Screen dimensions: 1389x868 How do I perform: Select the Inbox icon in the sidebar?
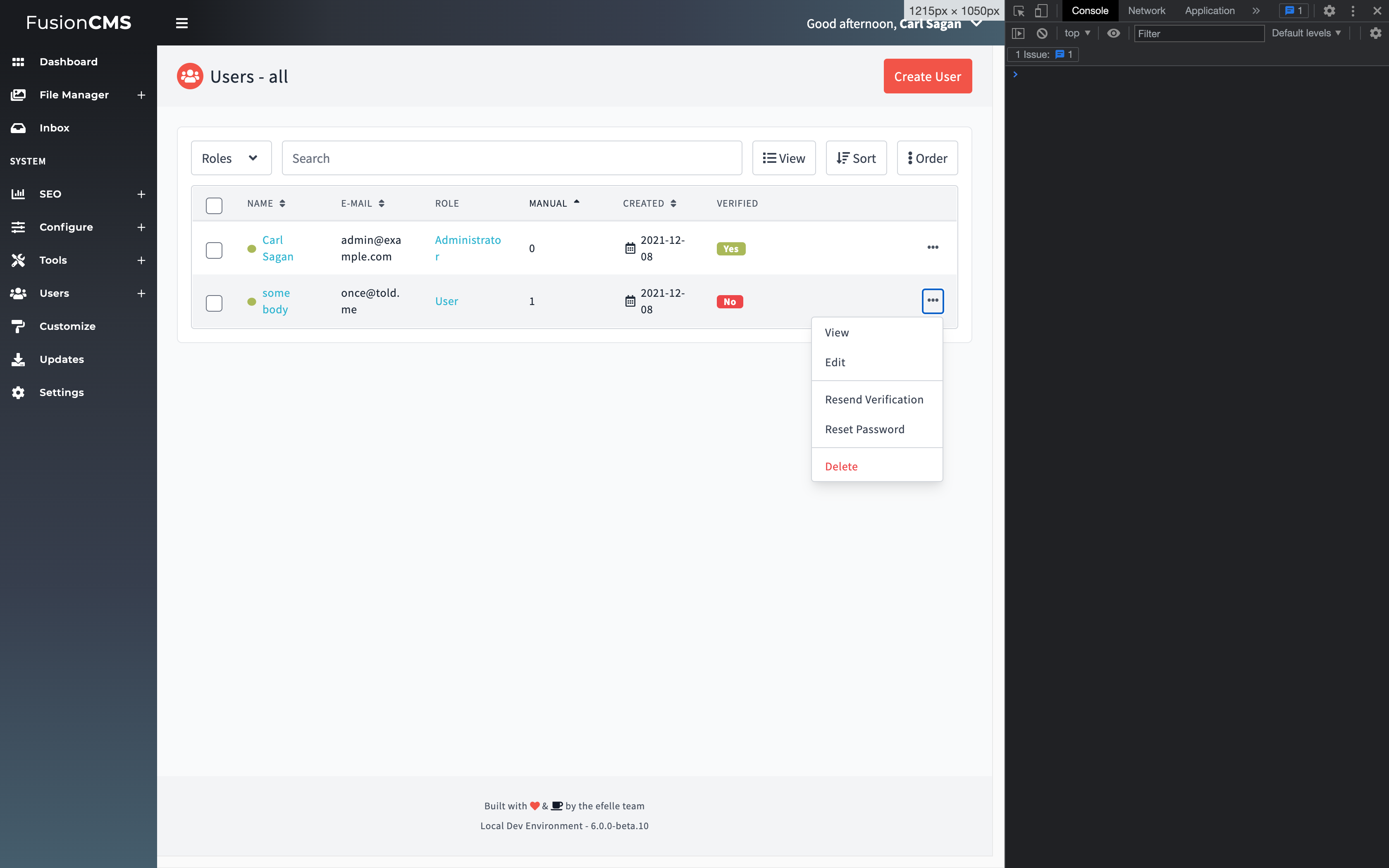[18, 127]
